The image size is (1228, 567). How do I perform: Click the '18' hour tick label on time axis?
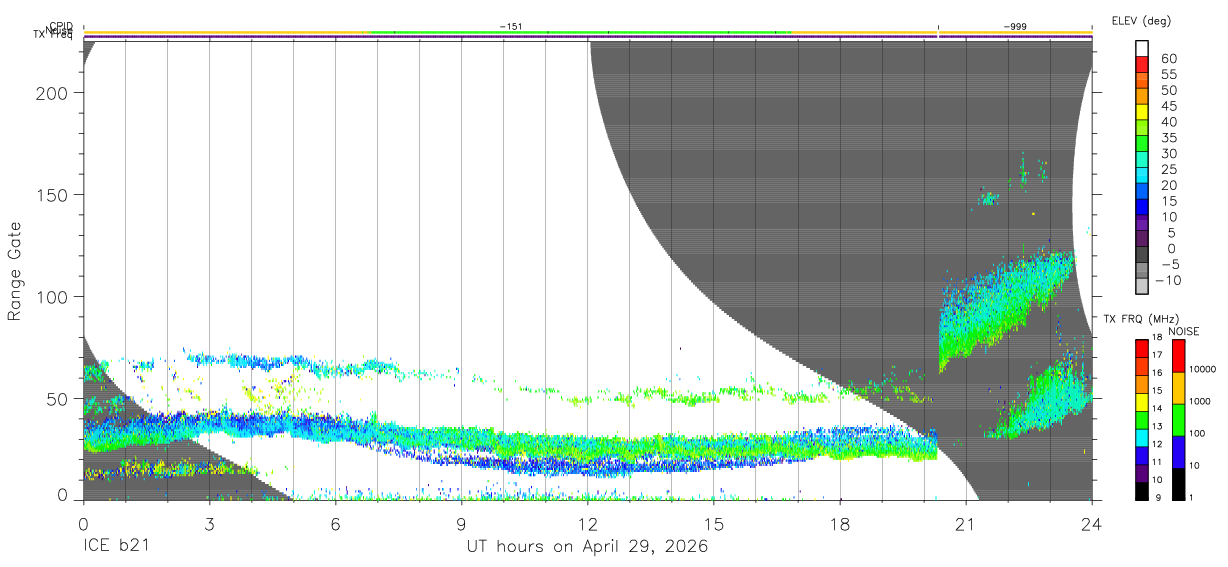(x=840, y=523)
